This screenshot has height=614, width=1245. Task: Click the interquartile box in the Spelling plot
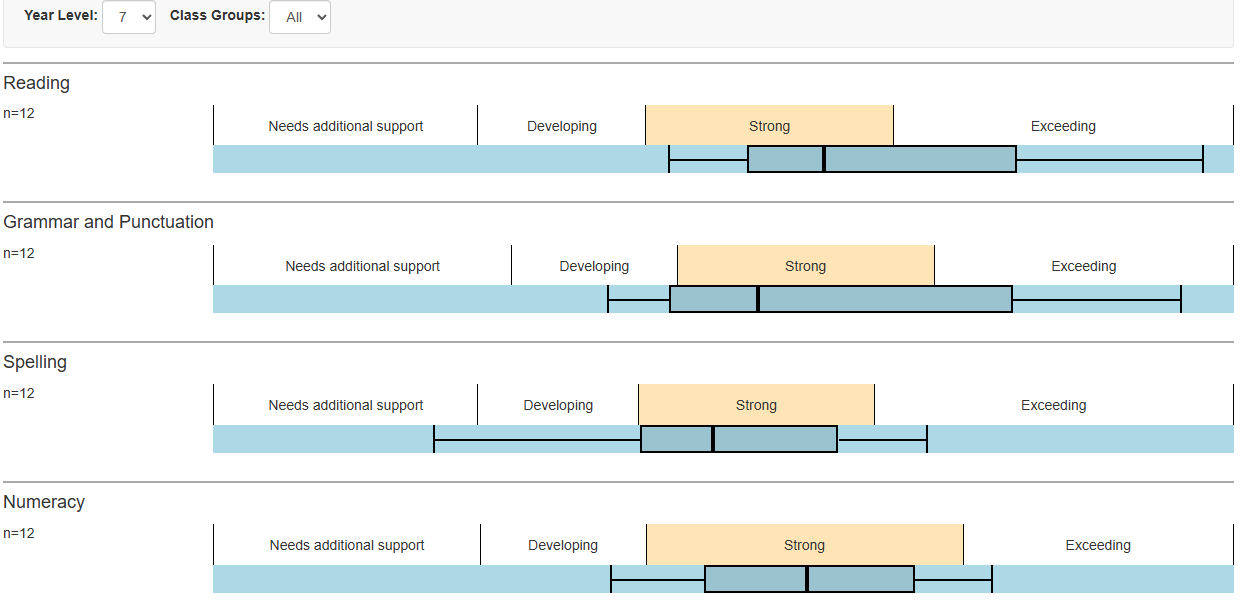739,439
